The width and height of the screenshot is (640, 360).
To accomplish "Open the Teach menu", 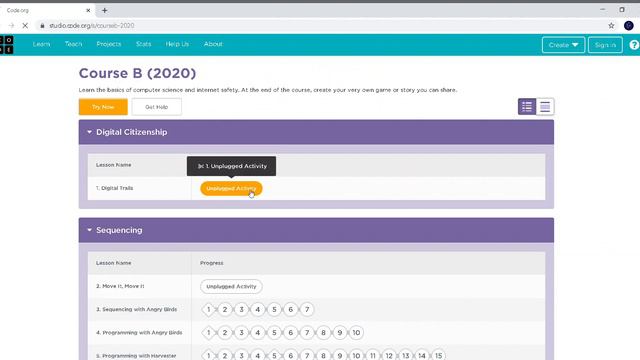I will point(73,44).
